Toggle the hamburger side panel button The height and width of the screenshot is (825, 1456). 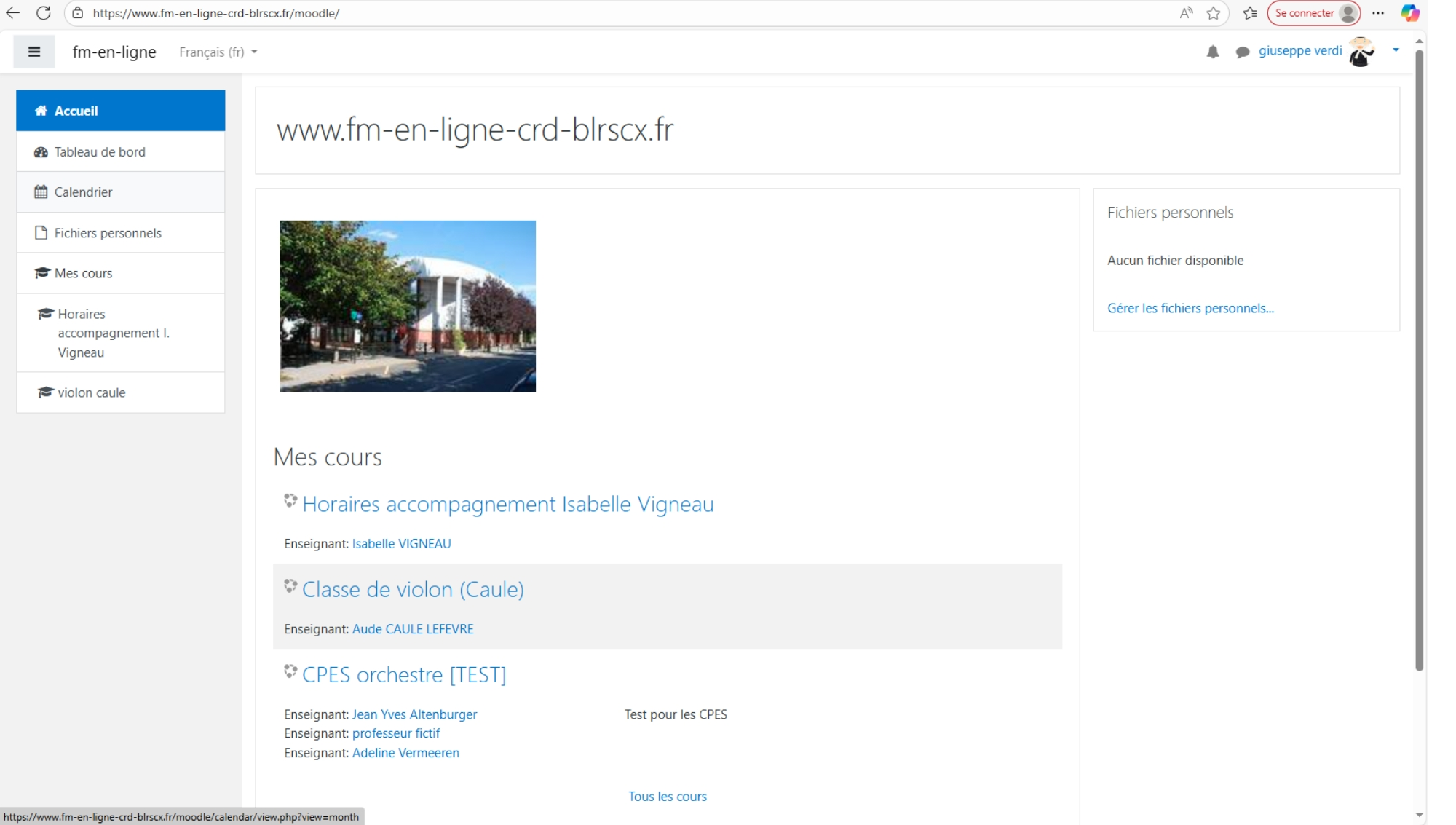tap(33, 52)
